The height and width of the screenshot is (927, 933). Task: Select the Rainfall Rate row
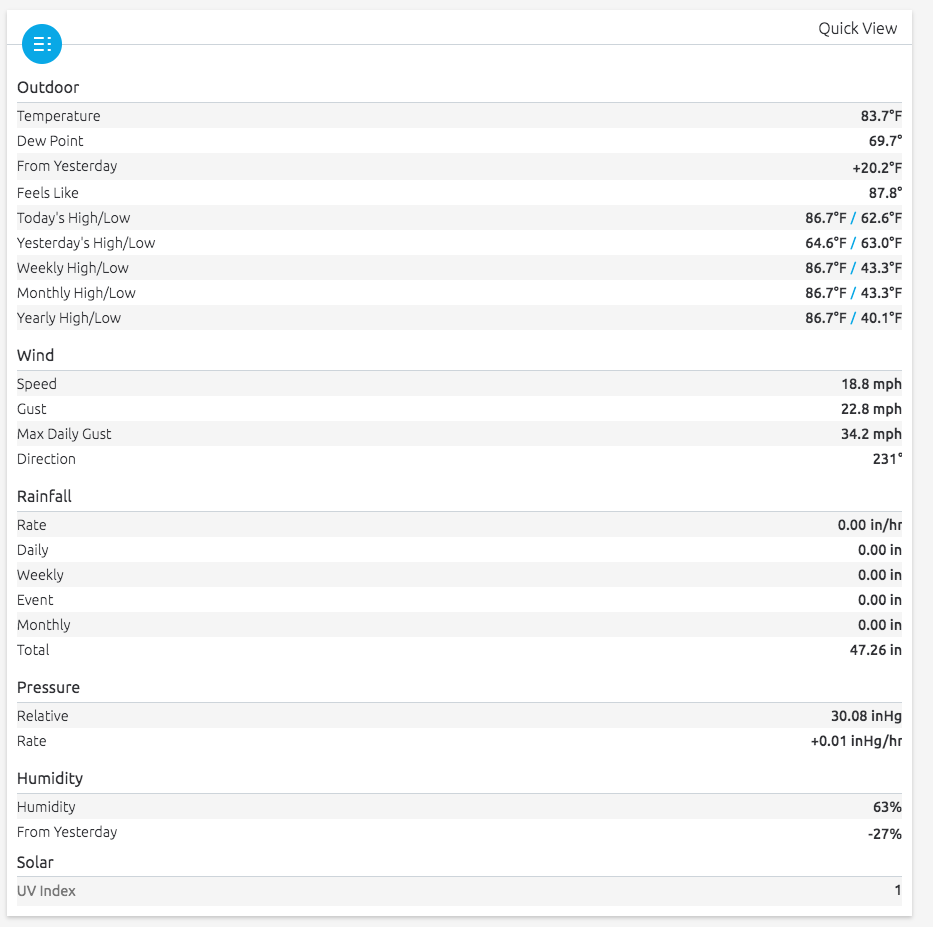tap(459, 525)
